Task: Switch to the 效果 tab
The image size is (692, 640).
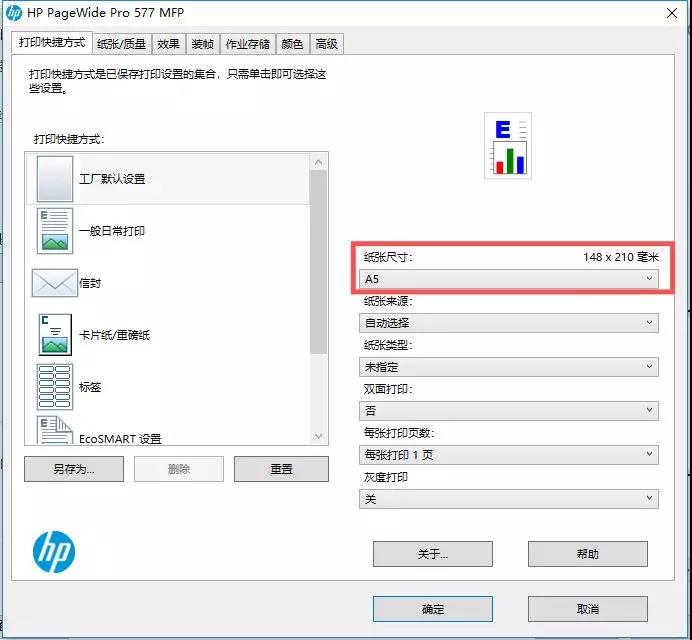Action: [169, 44]
